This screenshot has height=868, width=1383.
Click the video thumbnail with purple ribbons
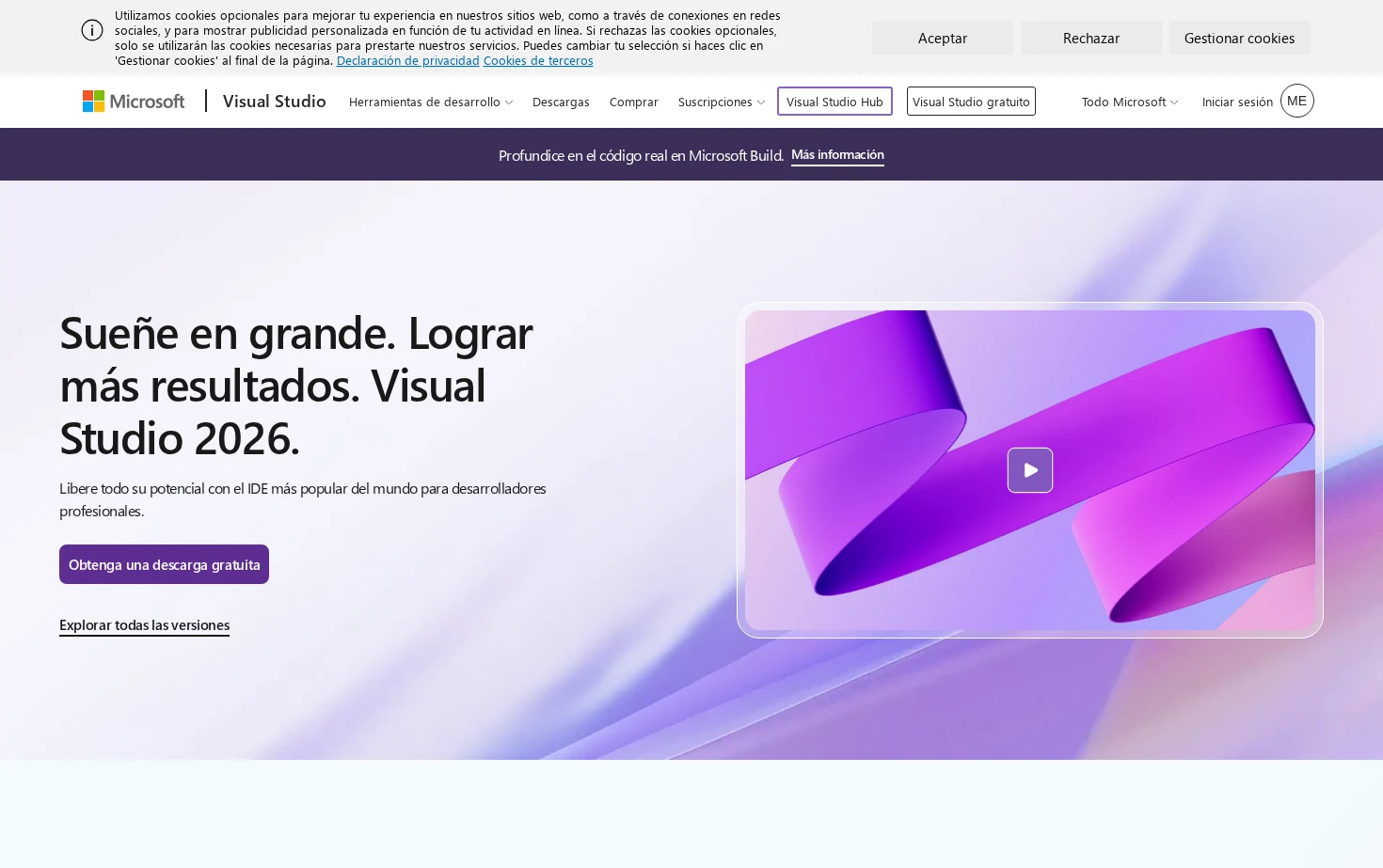pos(1030,470)
